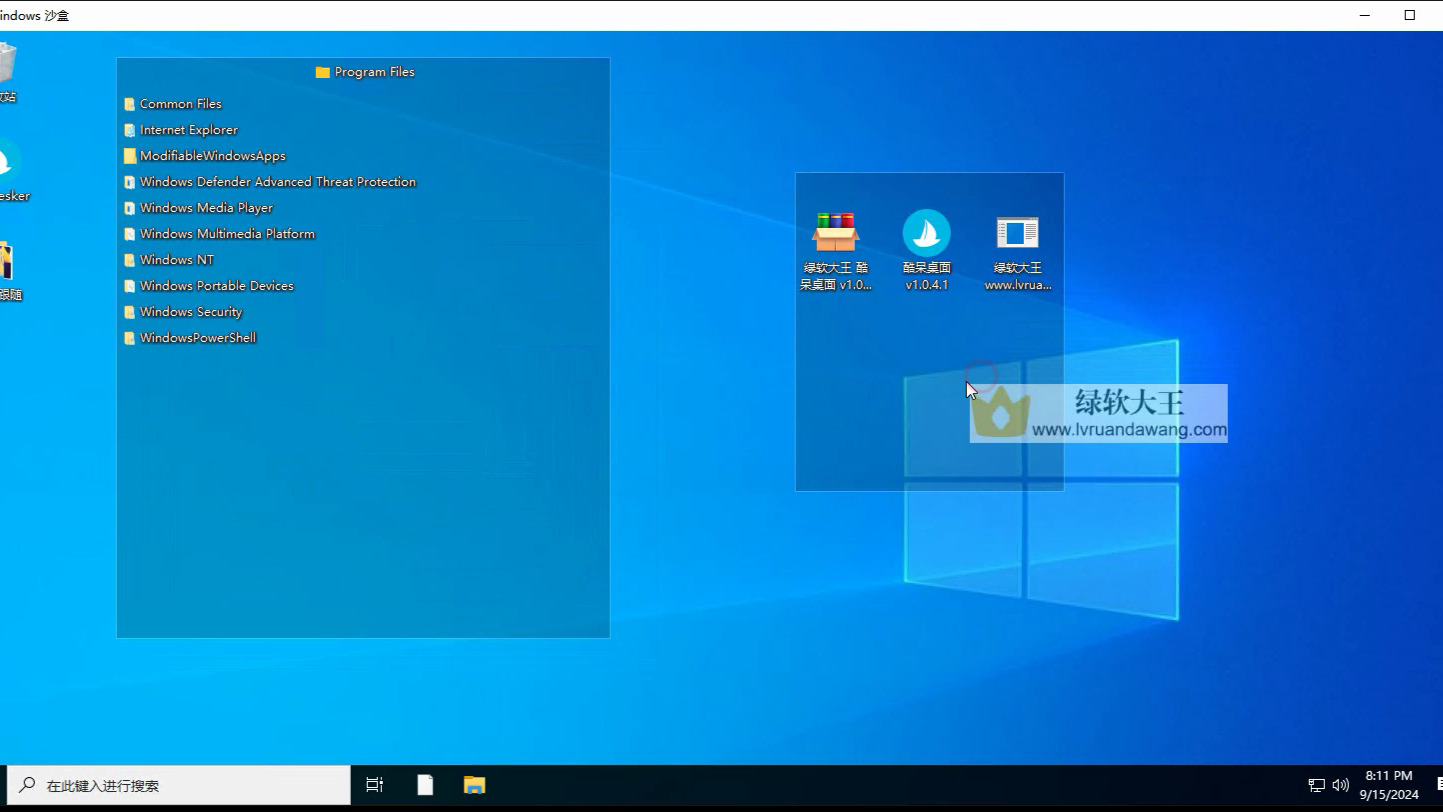Select the Windows Portable Devices entry
1443x812 pixels.
tap(209, 286)
